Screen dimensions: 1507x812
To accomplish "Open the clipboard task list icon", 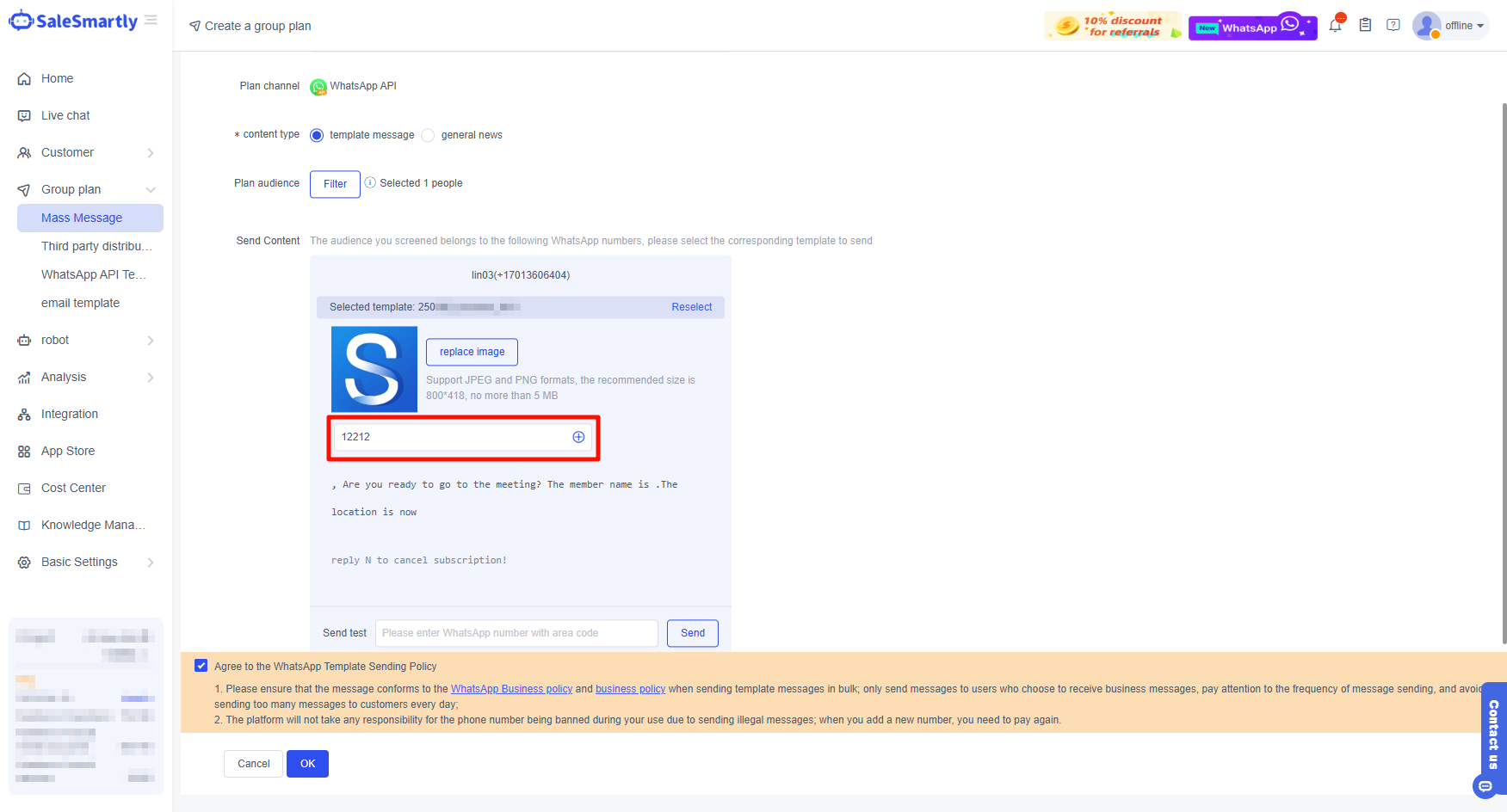I will [x=1365, y=25].
